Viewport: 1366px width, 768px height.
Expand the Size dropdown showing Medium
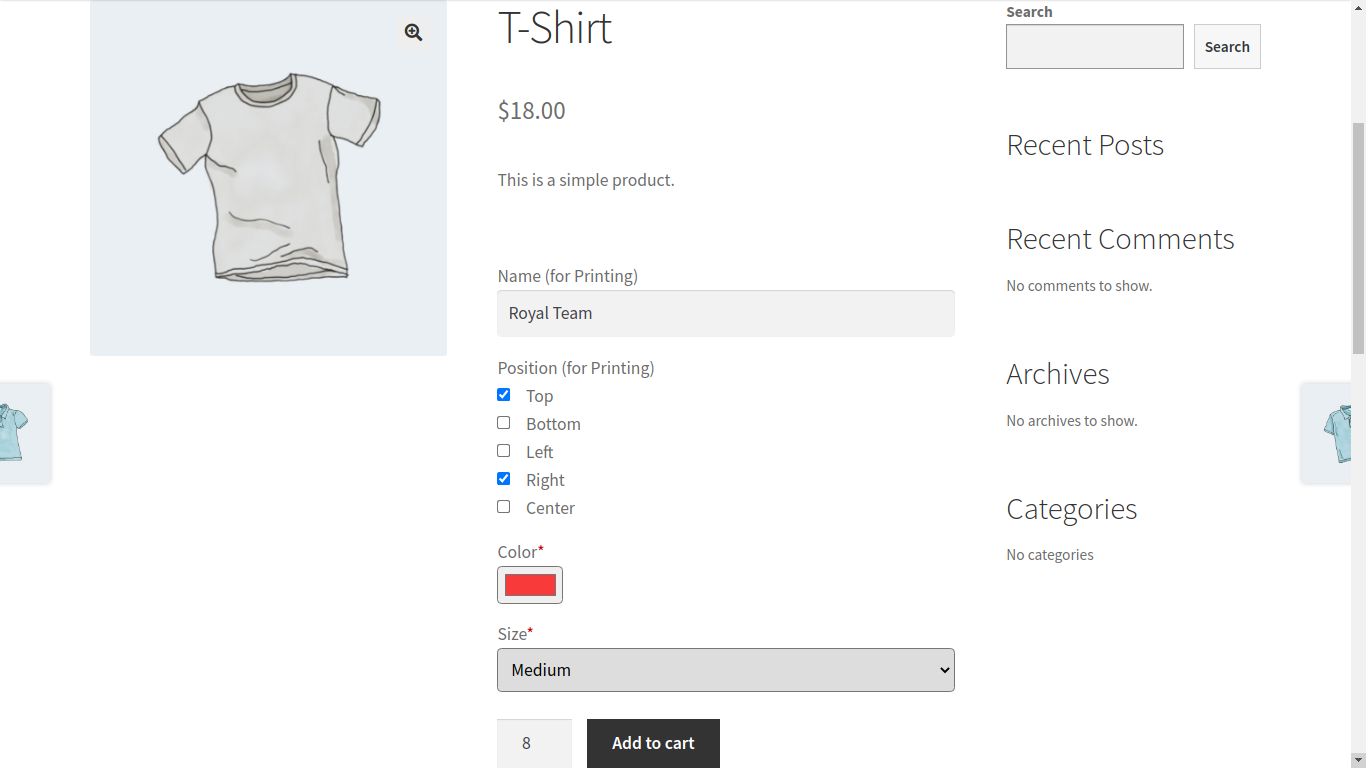point(725,670)
